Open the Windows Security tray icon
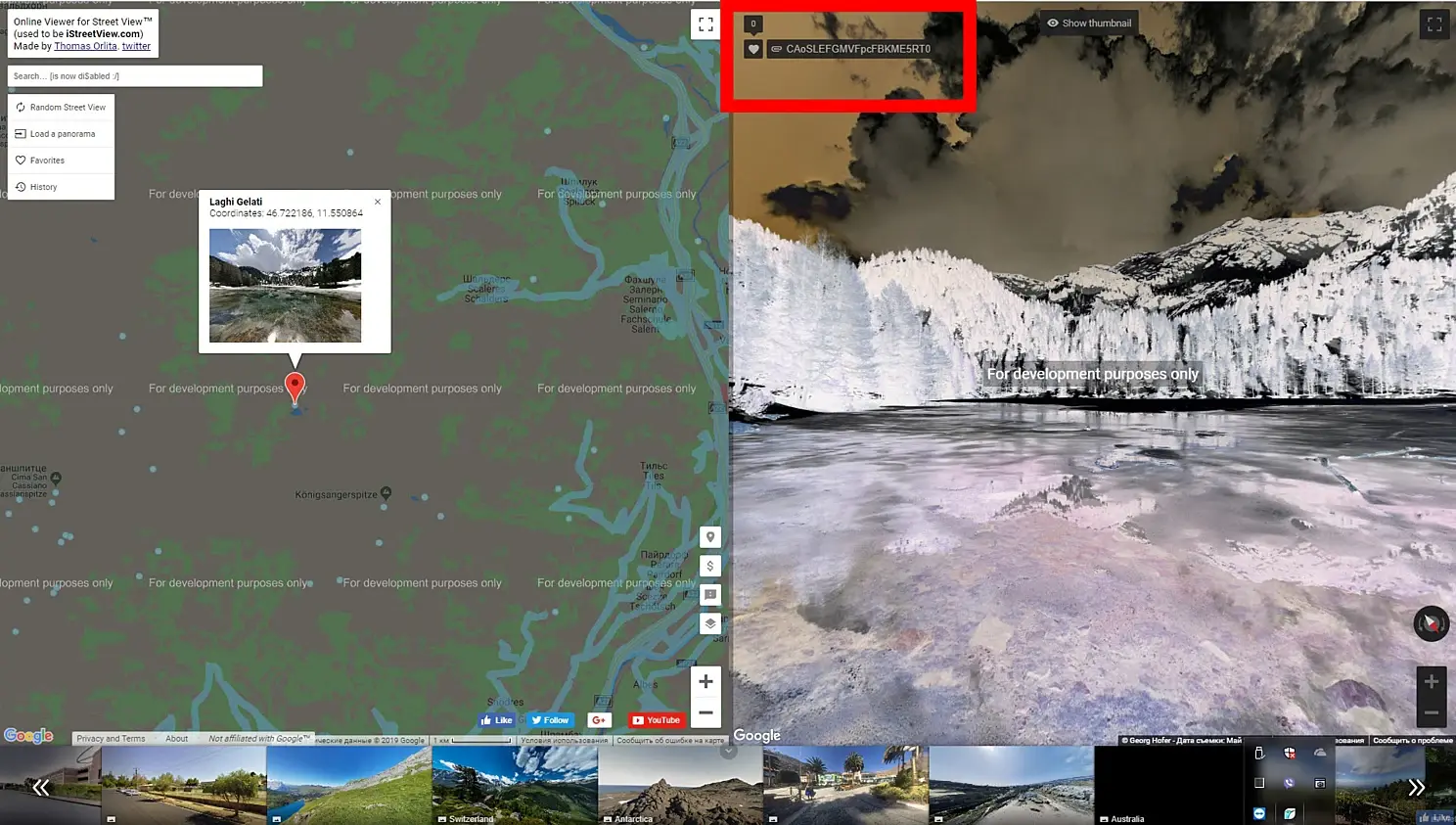The width and height of the screenshot is (1456, 825). (1290, 753)
